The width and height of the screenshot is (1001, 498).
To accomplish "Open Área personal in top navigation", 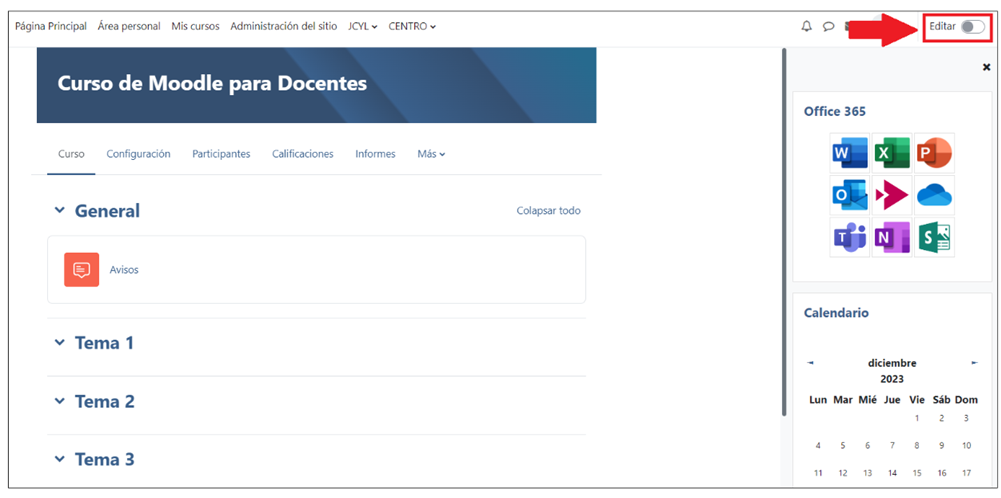I will coord(129,26).
